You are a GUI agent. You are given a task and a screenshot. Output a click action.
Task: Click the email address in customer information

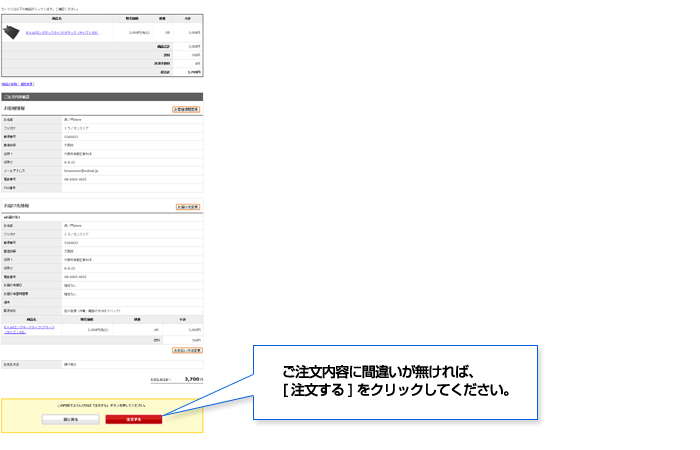(82, 171)
